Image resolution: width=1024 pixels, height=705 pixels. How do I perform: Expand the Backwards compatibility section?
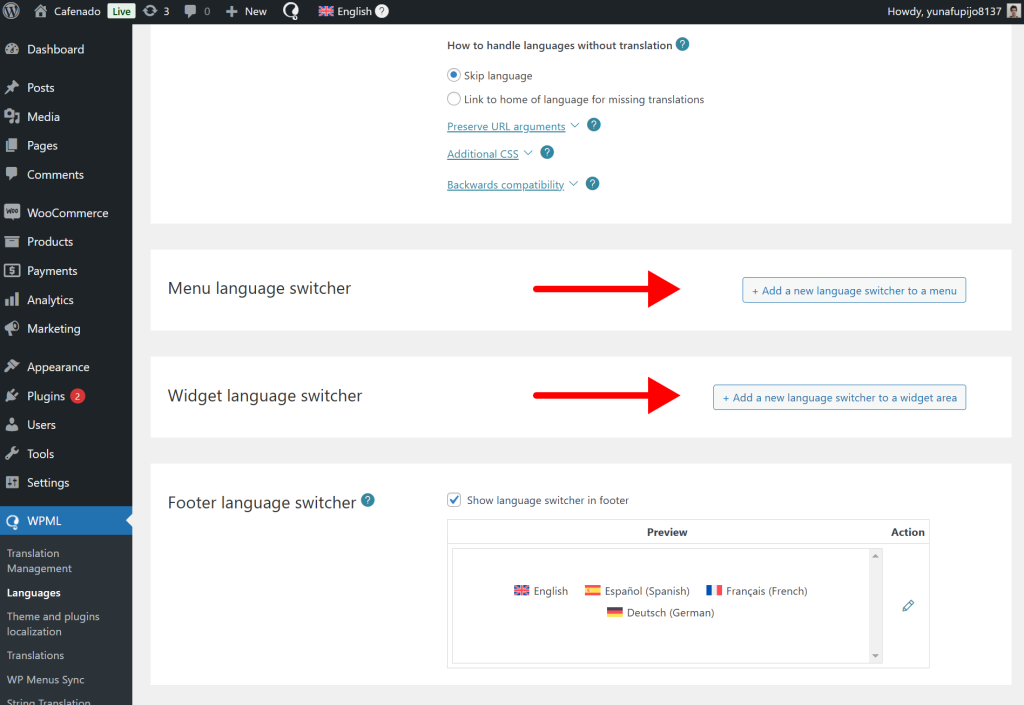pyautogui.click(x=505, y=184)
